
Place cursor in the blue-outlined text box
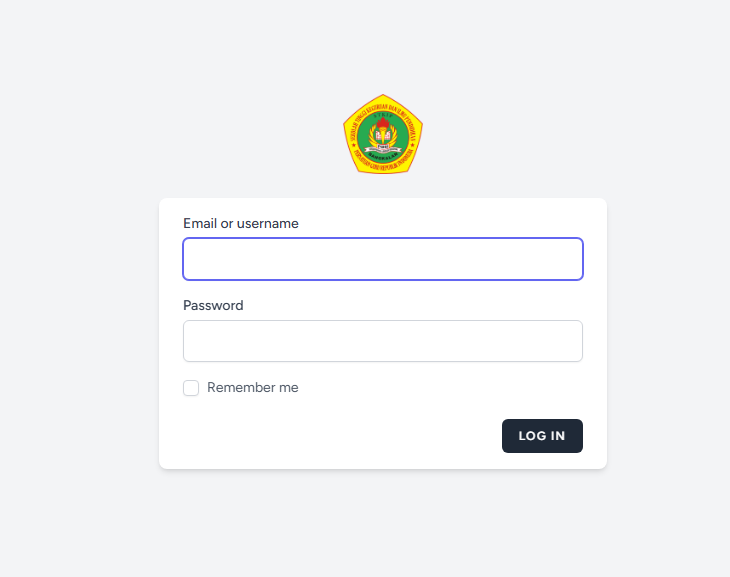383,259
